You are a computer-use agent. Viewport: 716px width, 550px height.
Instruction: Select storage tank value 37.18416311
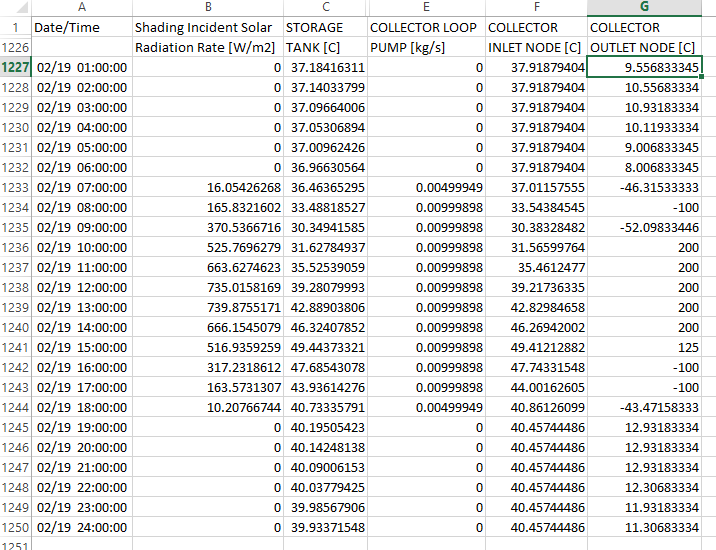point(326,68)
